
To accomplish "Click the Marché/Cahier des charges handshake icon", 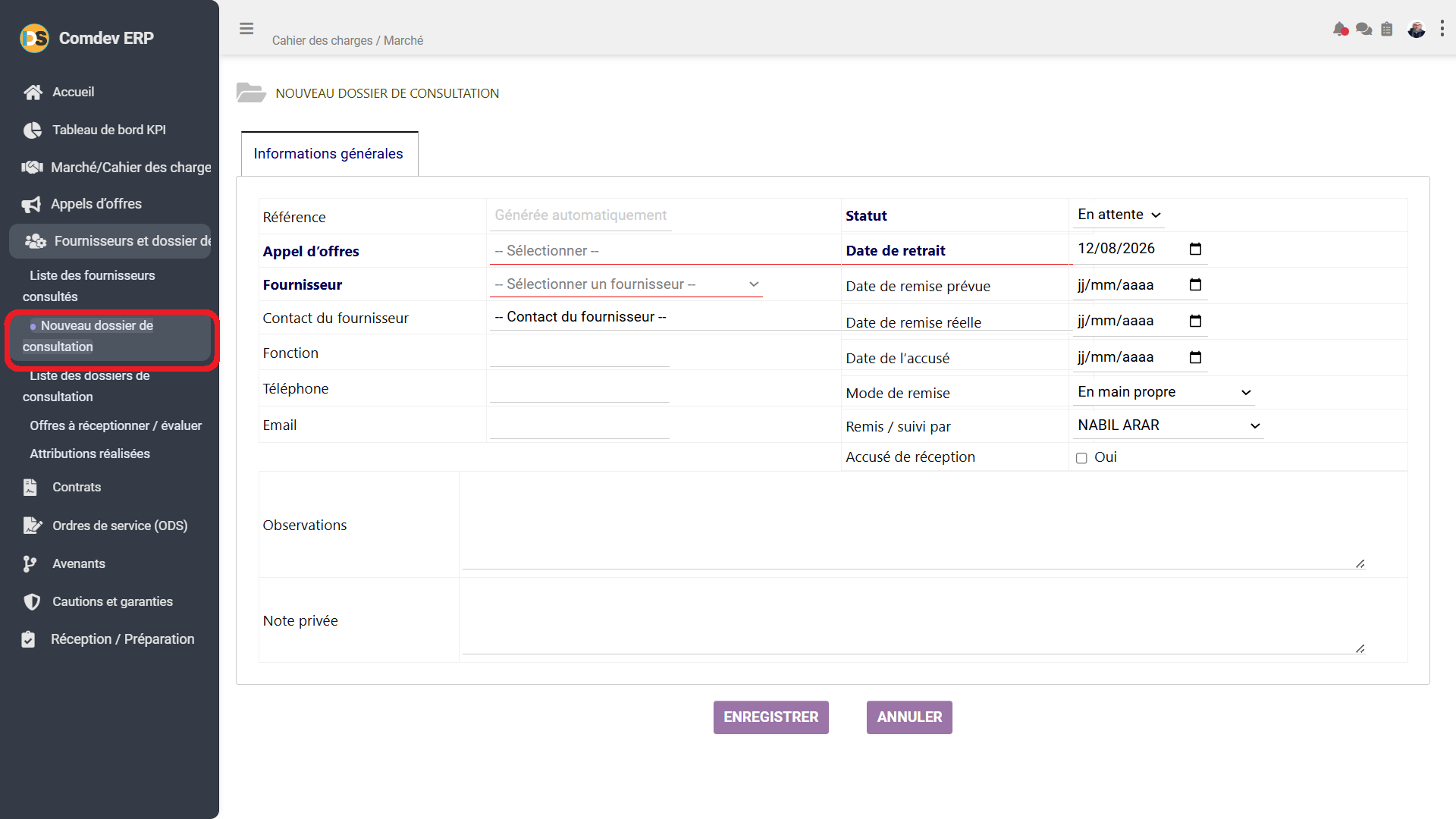I will coord(32,167).
